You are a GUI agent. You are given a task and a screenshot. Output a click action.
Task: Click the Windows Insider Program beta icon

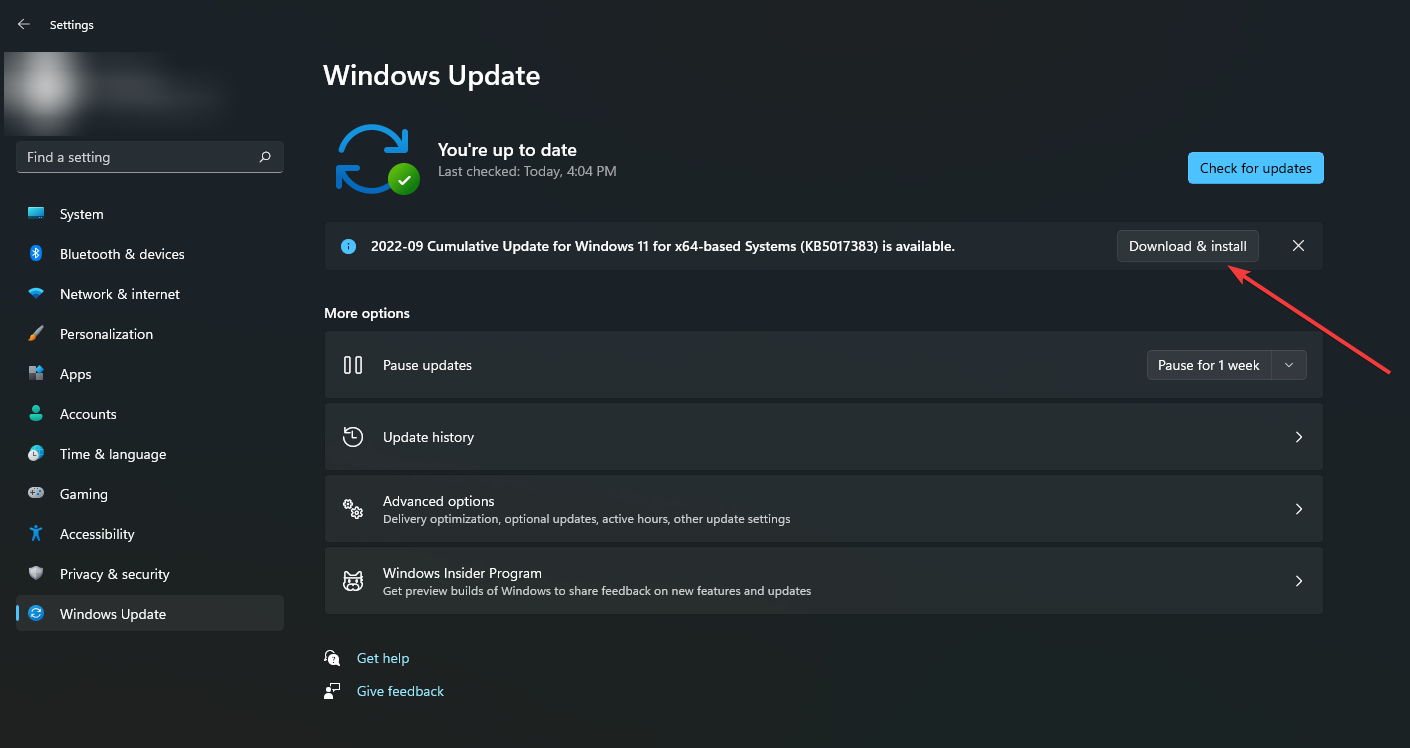(352, 580)
